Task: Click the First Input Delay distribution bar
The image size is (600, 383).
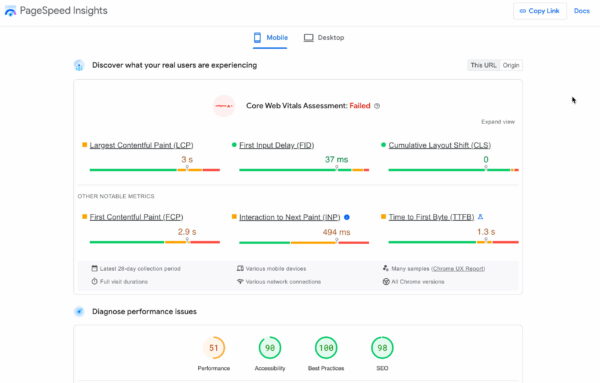Action: click(304, 170)
